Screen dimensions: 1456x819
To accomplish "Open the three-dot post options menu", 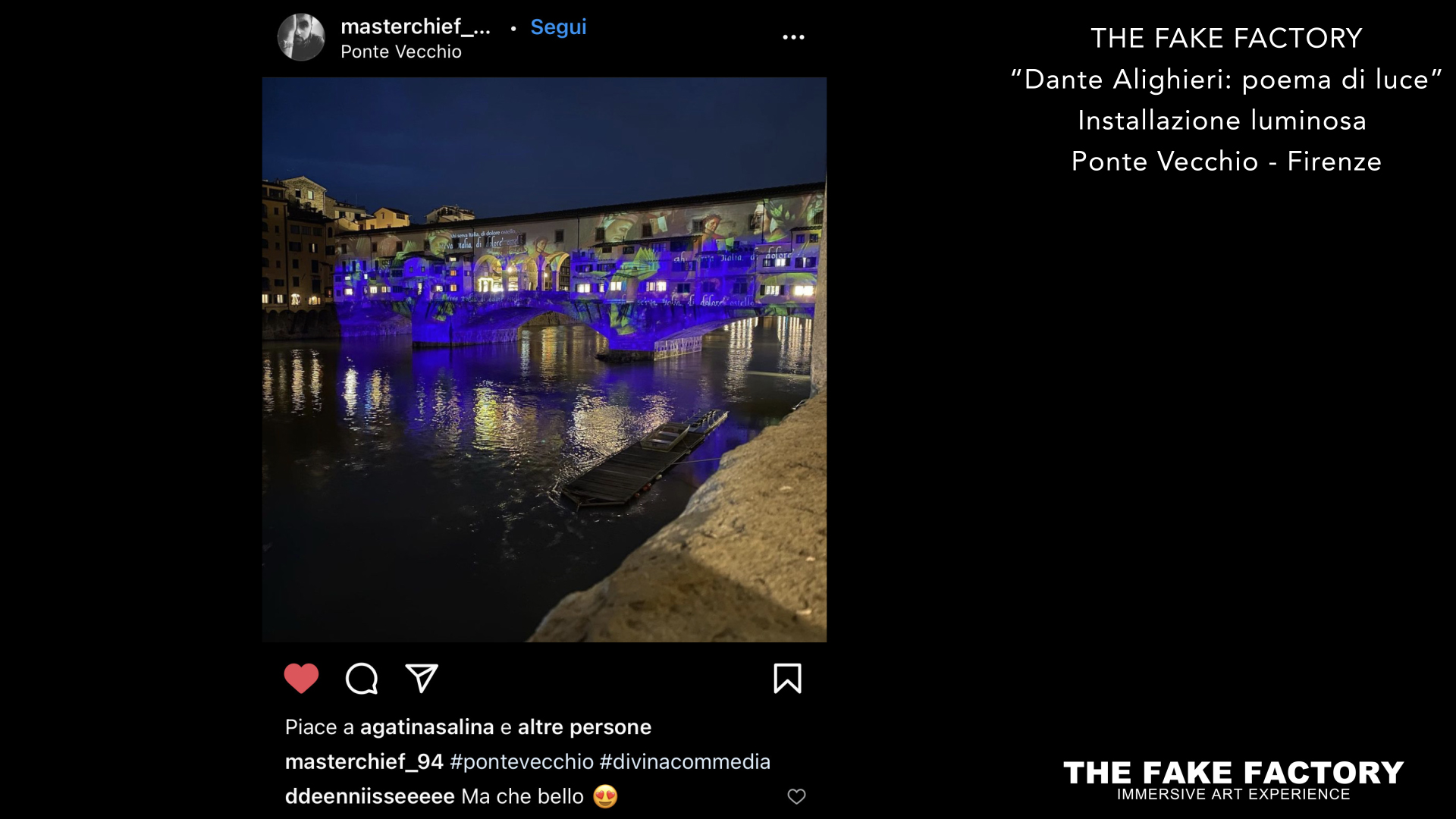I will [x=793, y=37].
